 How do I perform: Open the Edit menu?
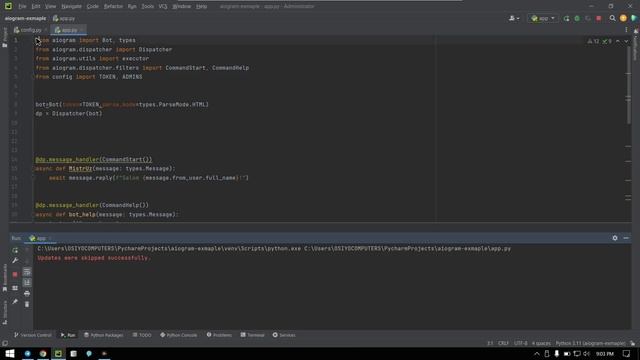(36, 7)
